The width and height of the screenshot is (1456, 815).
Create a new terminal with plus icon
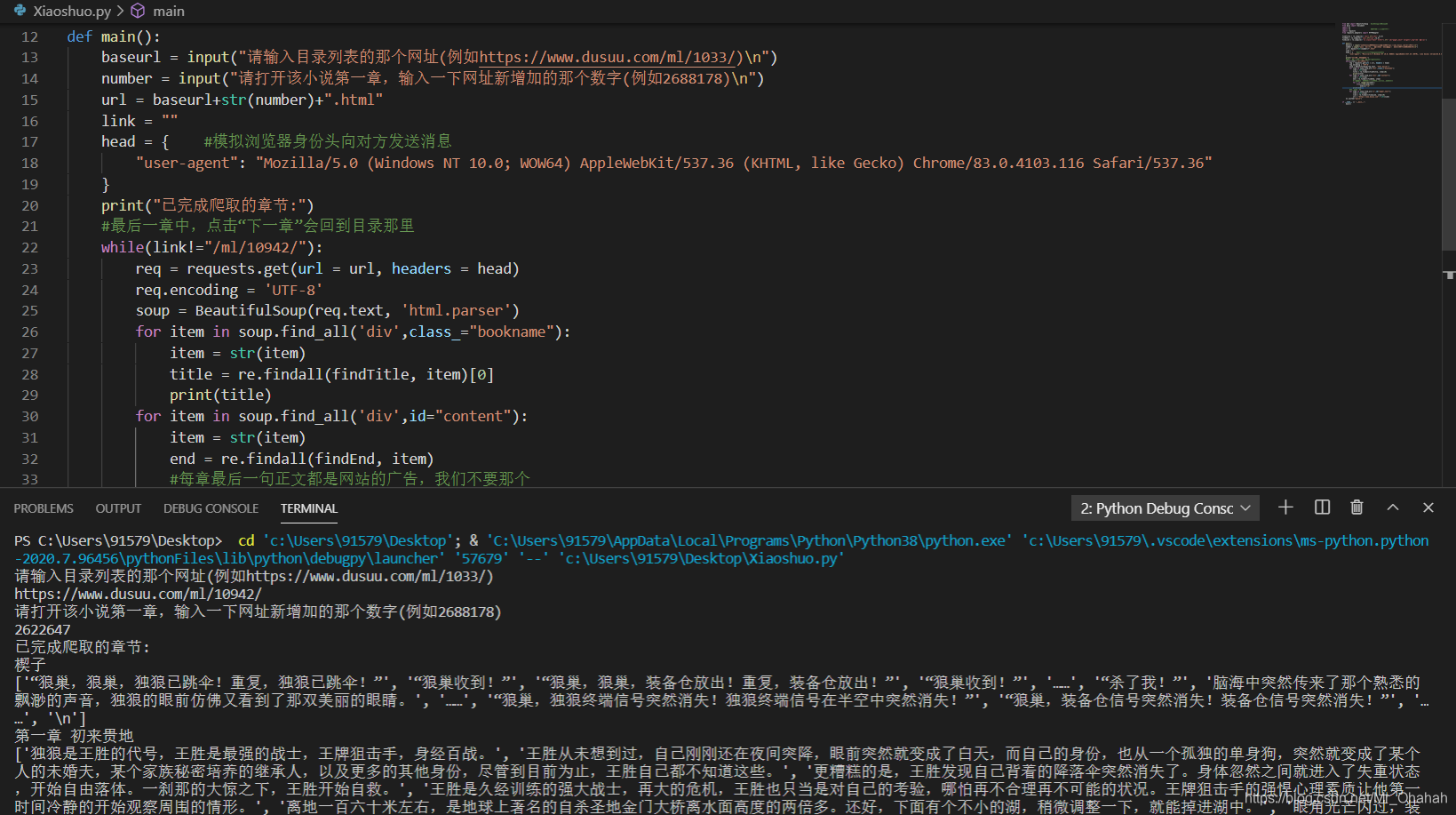click(x=1285, y=507)
